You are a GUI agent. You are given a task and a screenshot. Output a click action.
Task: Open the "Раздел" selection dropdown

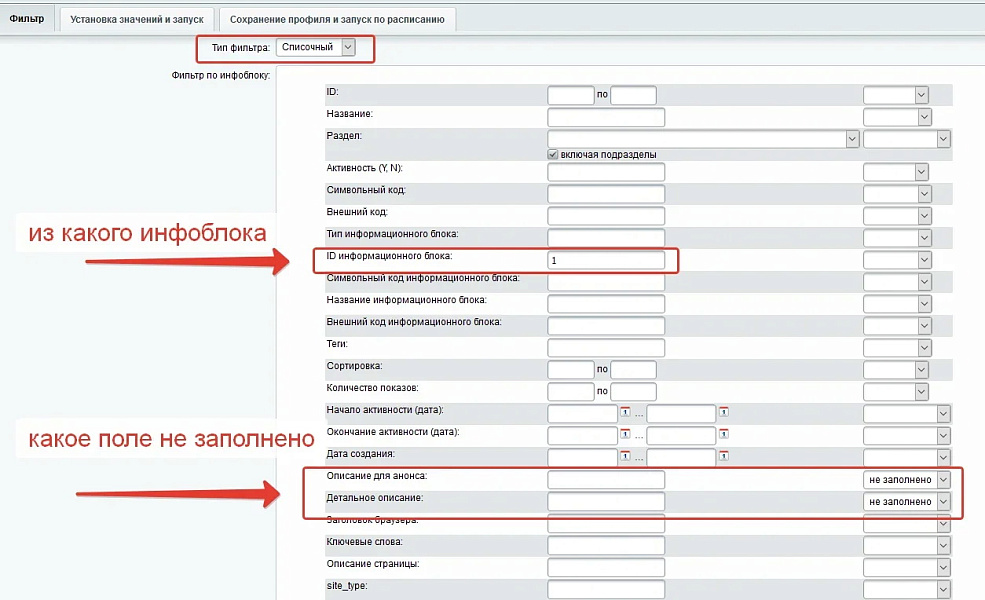coord(851,139)
